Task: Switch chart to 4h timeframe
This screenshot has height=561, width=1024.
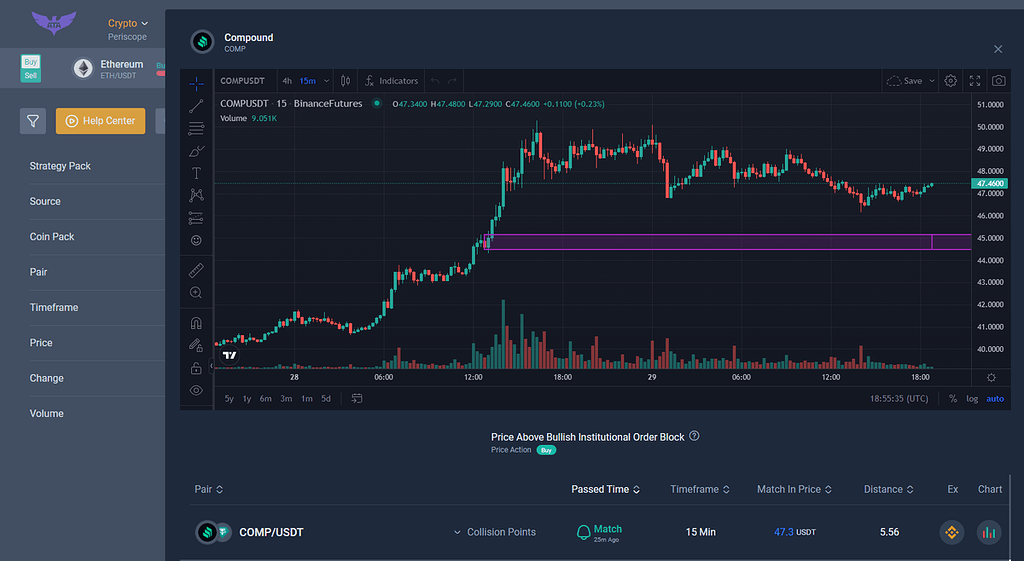Action: point(287,81)
